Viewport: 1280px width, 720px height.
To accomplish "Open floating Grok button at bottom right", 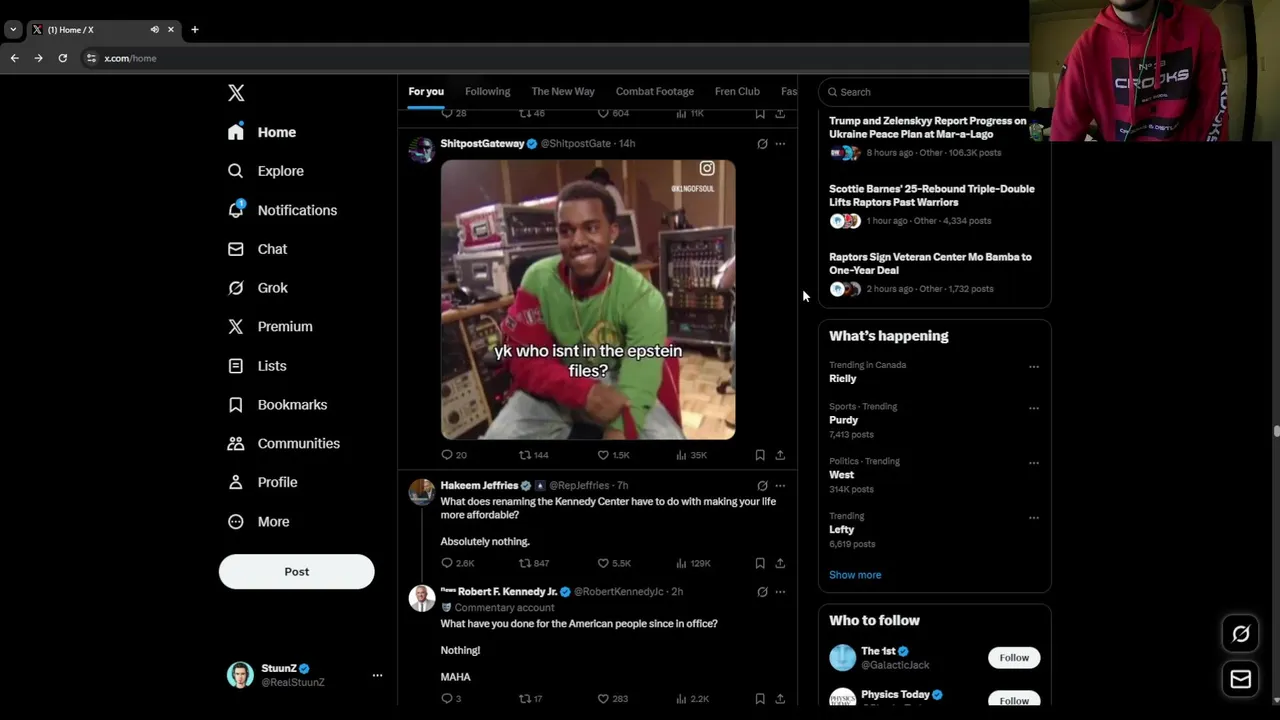I will (1241, 633).
